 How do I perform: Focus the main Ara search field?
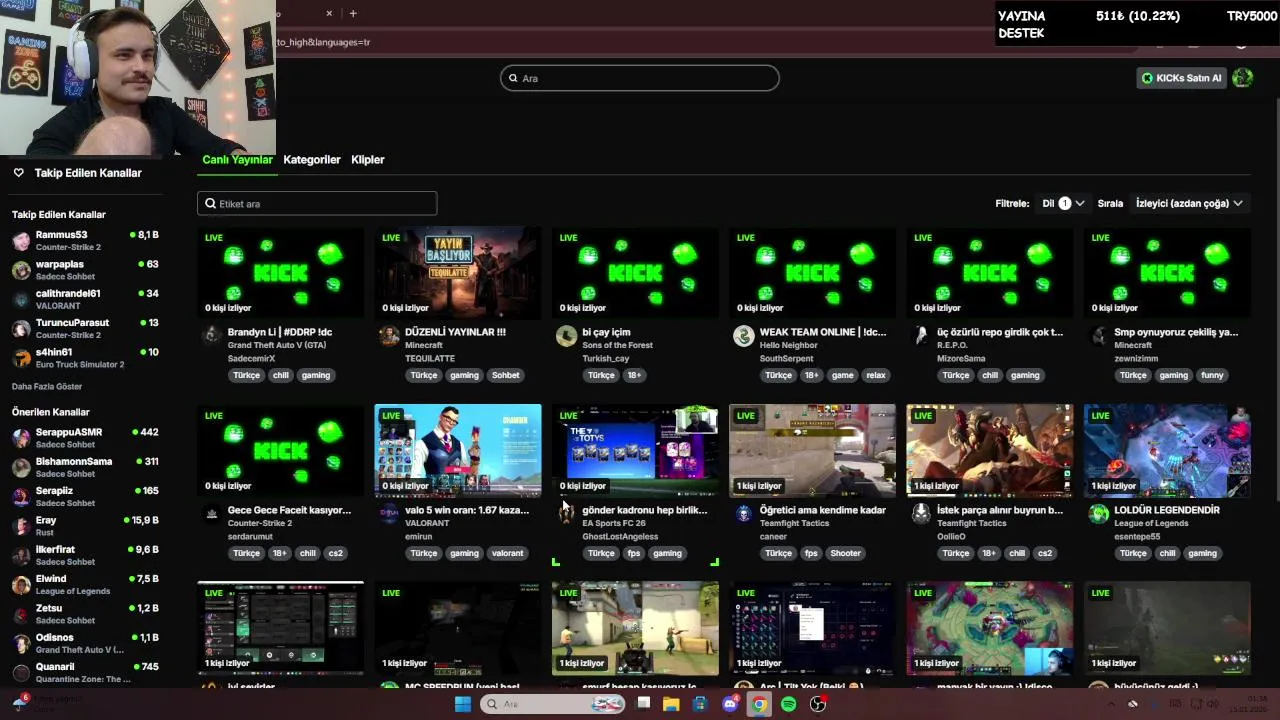coord(640,78)
